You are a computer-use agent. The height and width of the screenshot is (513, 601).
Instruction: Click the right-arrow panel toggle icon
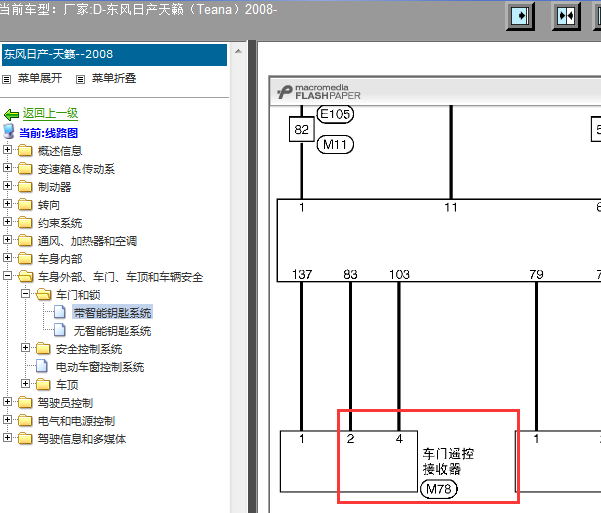point(520,16)
